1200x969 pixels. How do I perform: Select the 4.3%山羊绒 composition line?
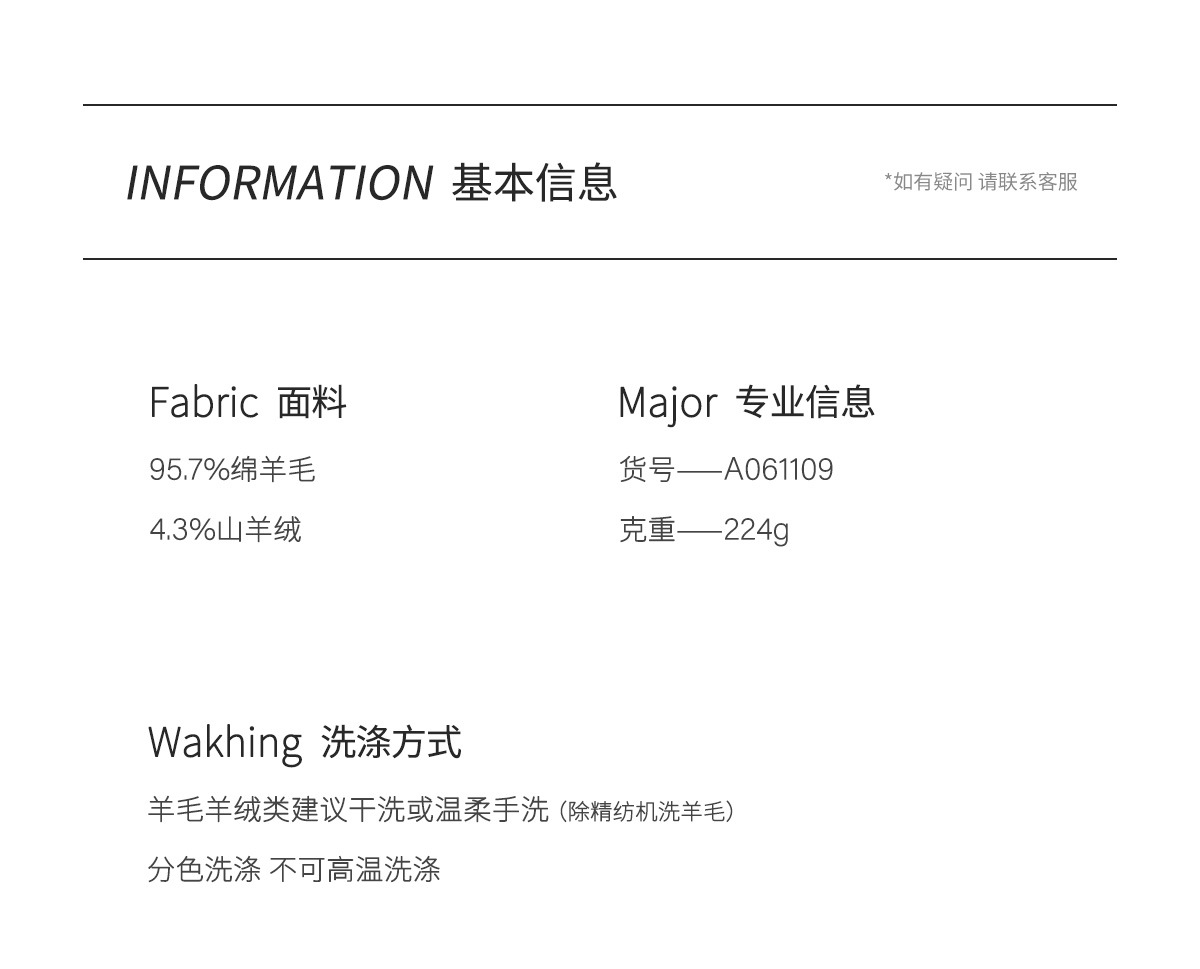(225, 529)
